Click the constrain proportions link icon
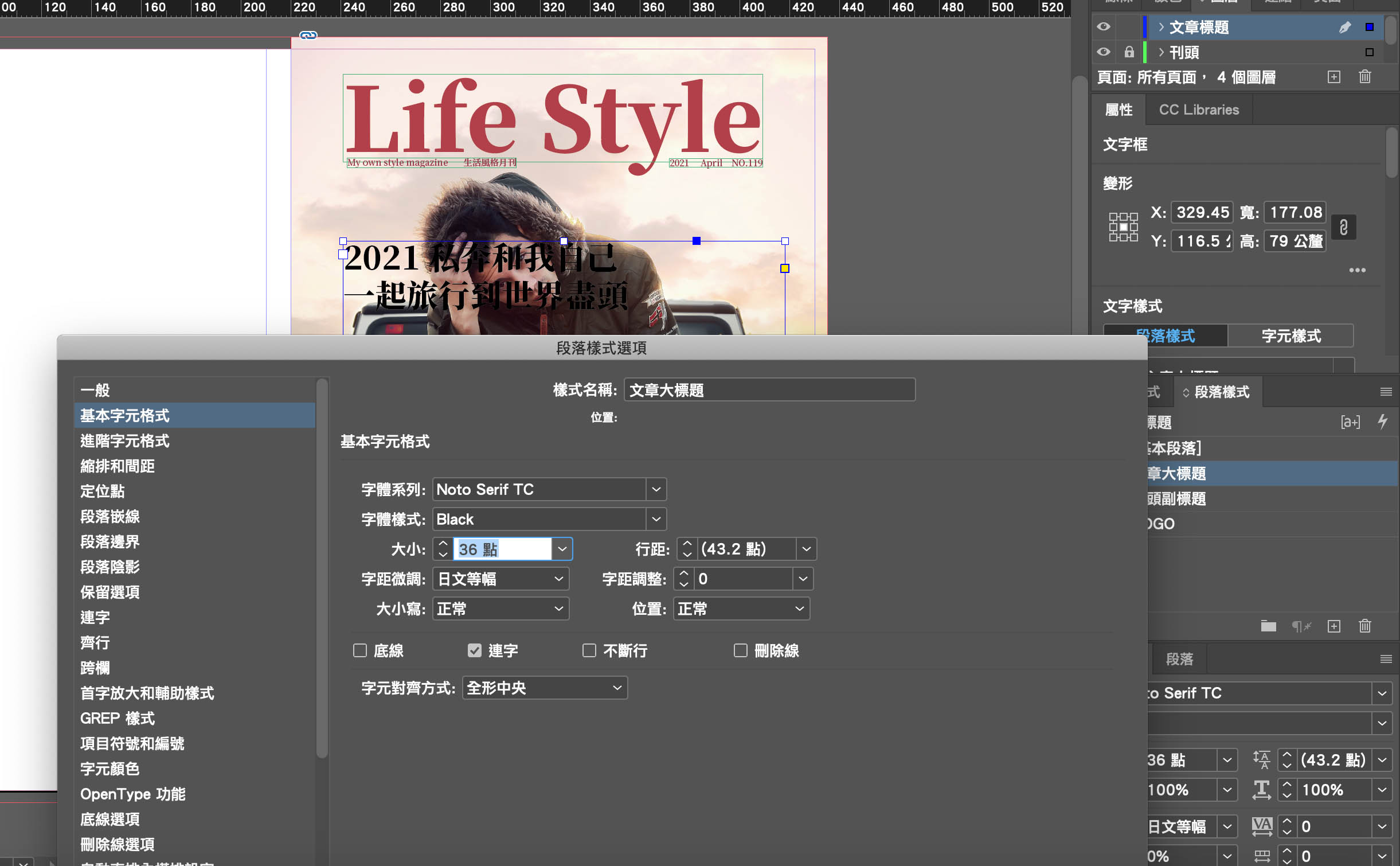Viewport: 1400px width, 866px height. (x=1343, y=227)
